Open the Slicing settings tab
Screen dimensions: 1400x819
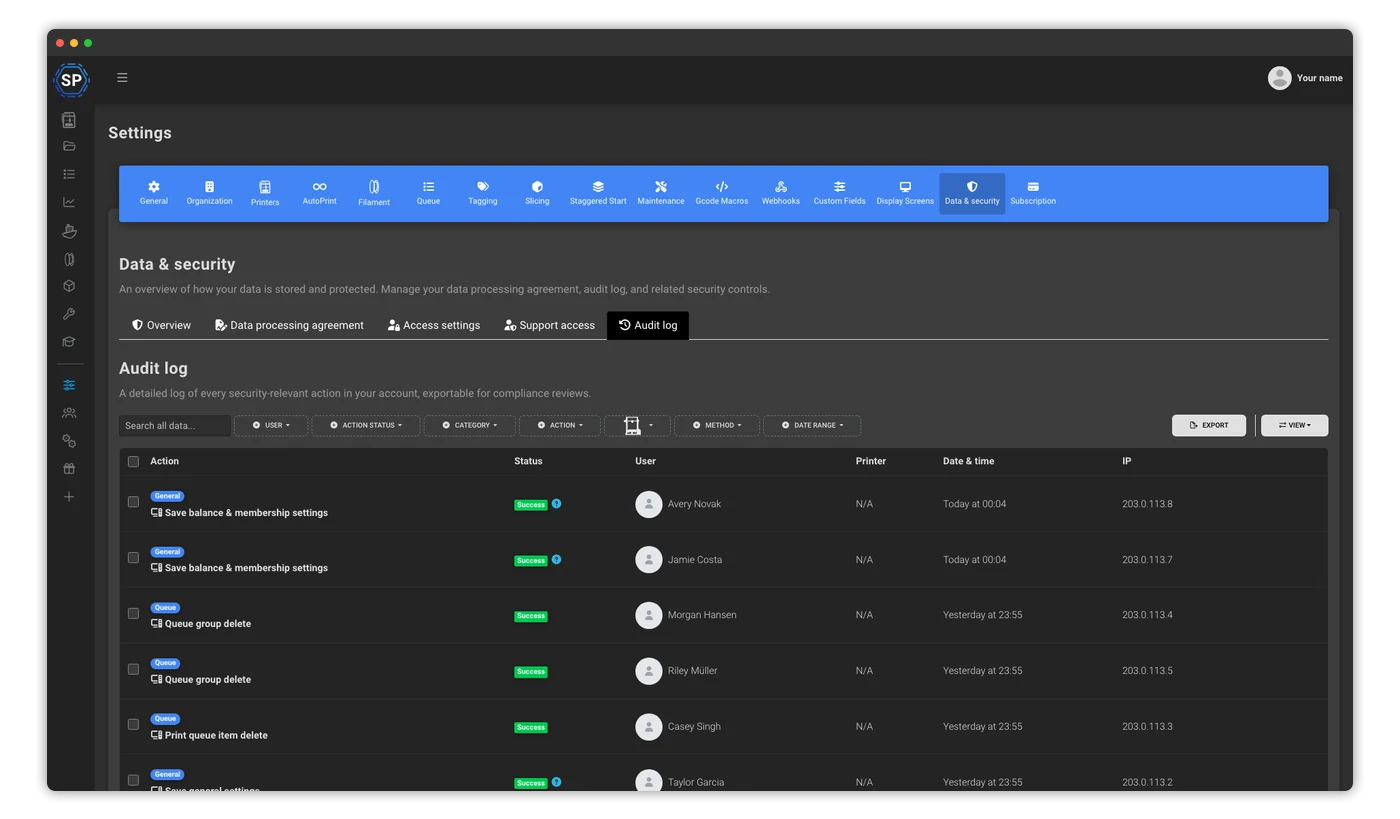coord(537,193)
